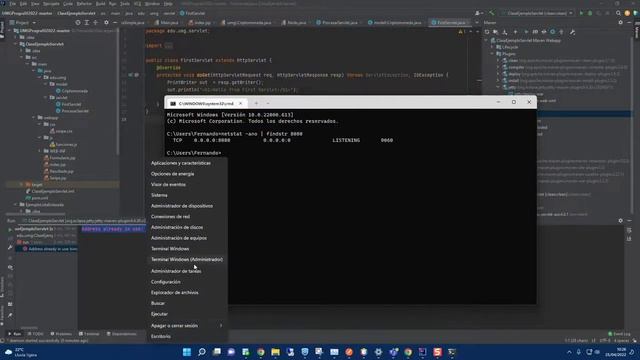The height and width of the screenshot is (360, 640).
Task: Open Build menu in IntelliJ
Action: [100, 4]
